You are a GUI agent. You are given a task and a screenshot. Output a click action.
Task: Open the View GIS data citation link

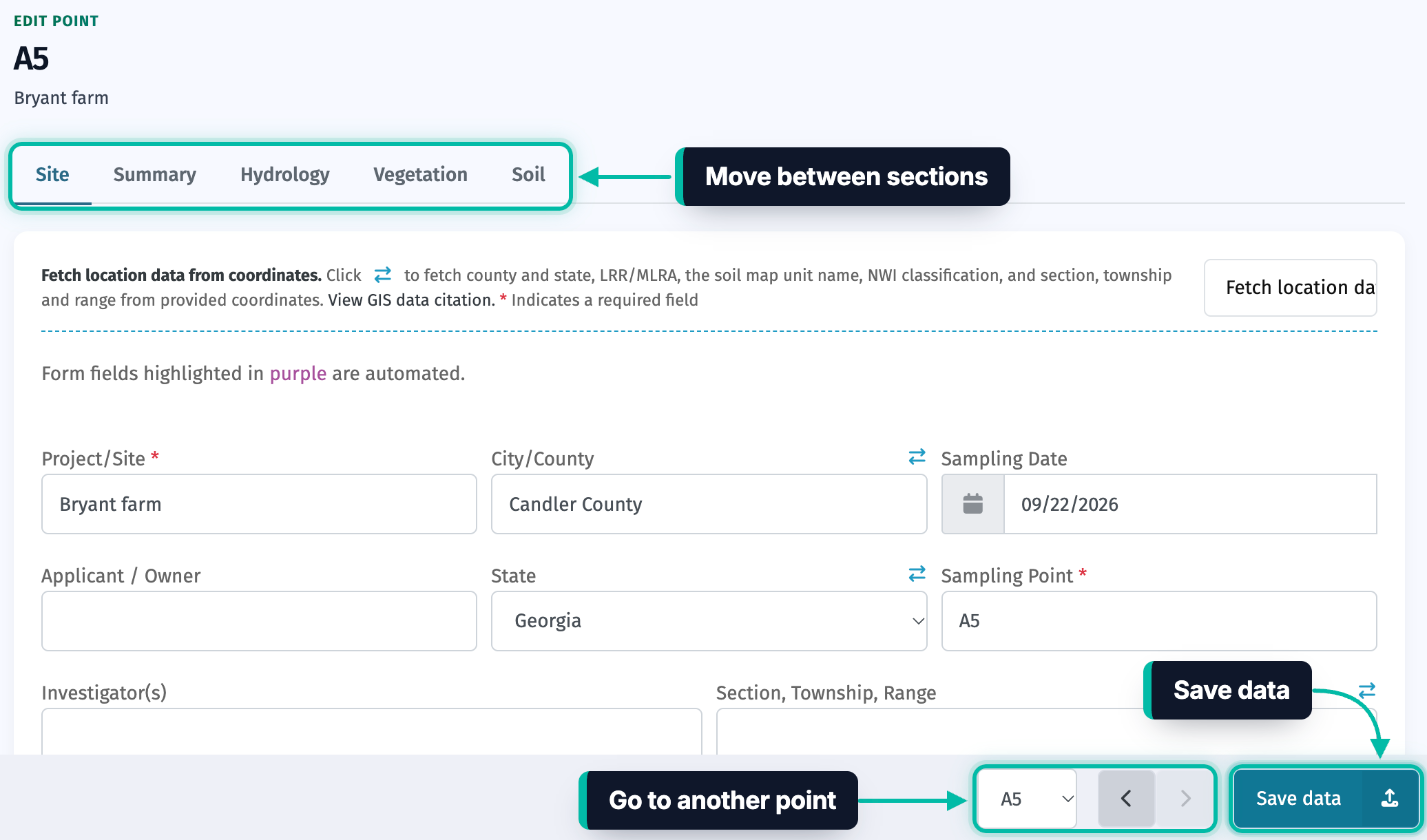point(410,299)
